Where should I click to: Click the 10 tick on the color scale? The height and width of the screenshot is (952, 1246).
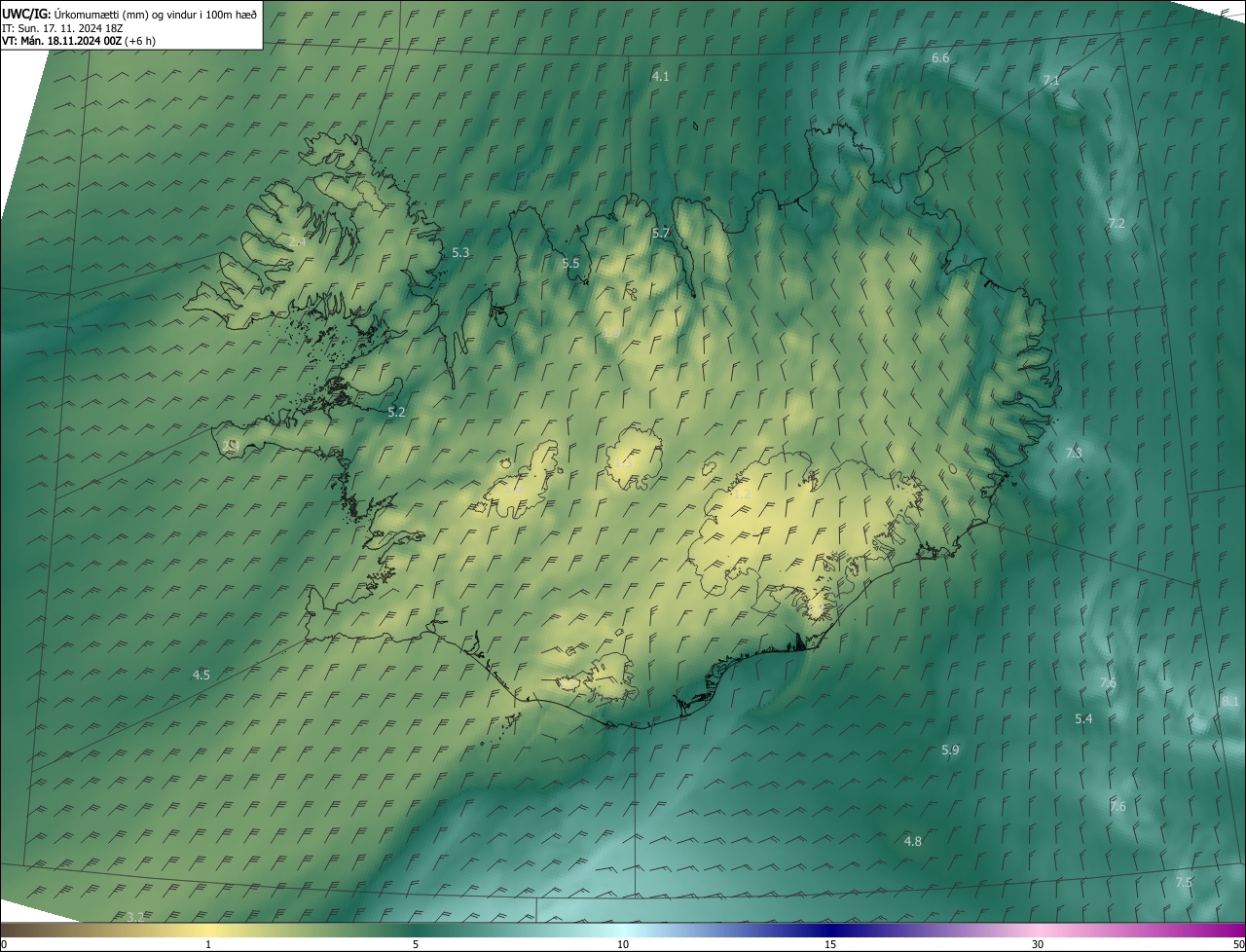click(623, 944)
